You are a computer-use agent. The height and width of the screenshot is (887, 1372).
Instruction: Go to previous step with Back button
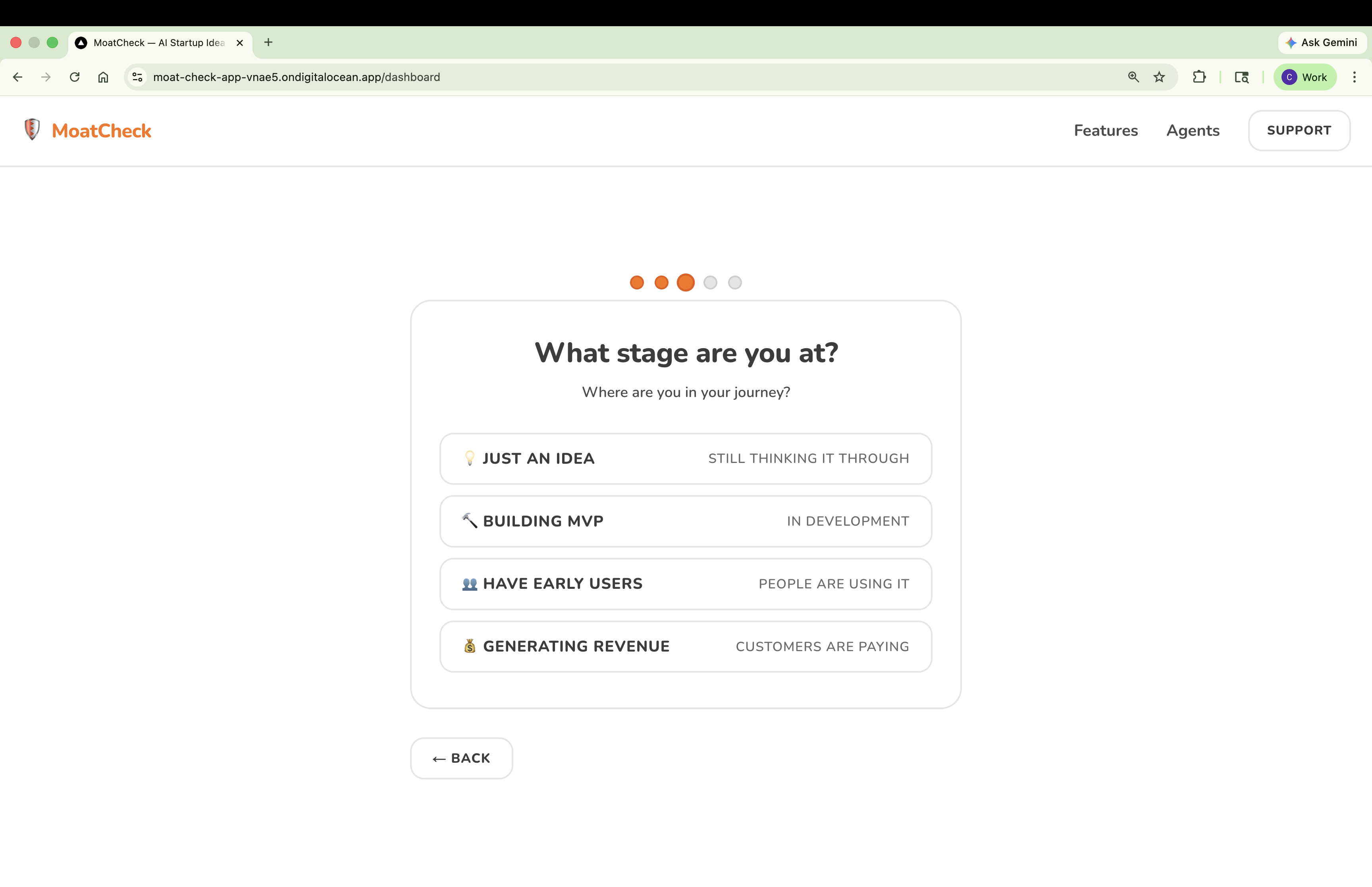pos(461,758)
